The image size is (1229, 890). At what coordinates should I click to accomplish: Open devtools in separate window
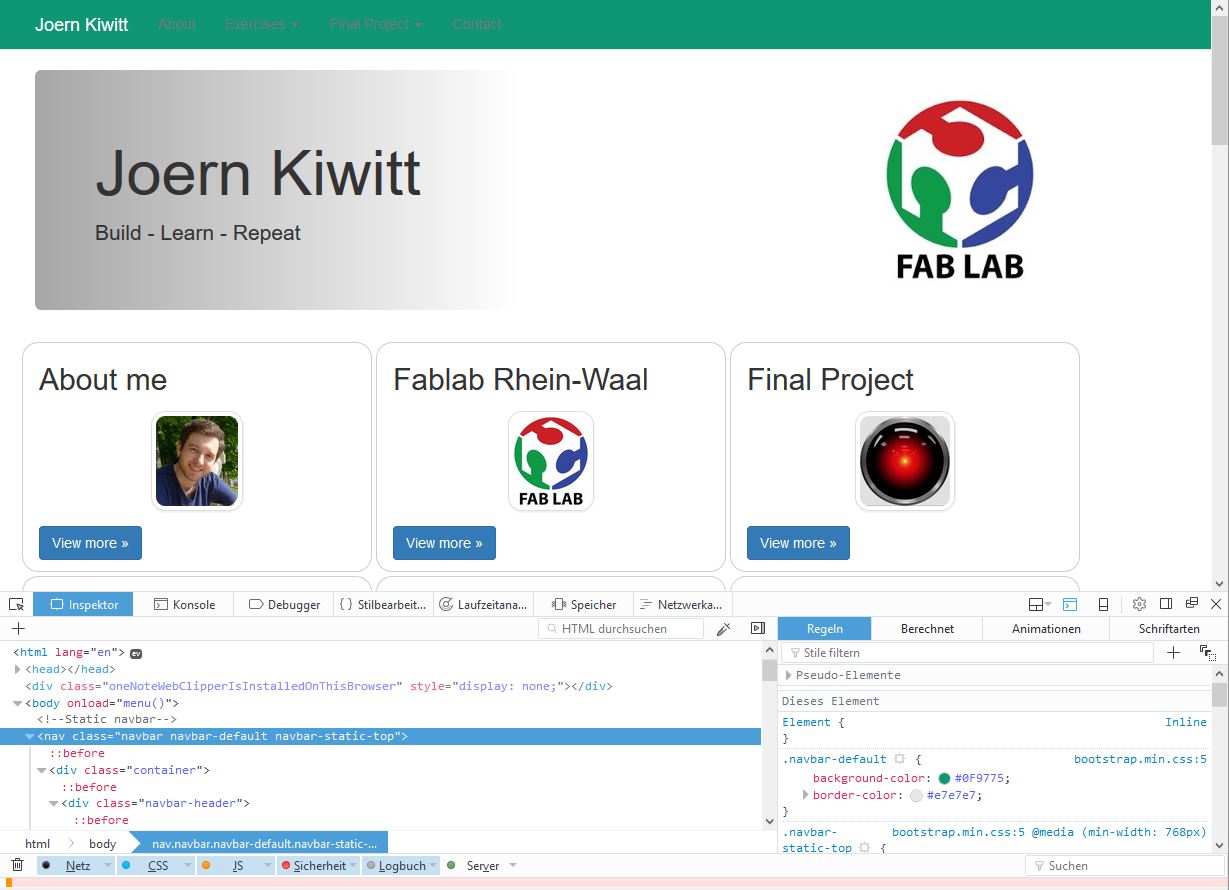1192,604
